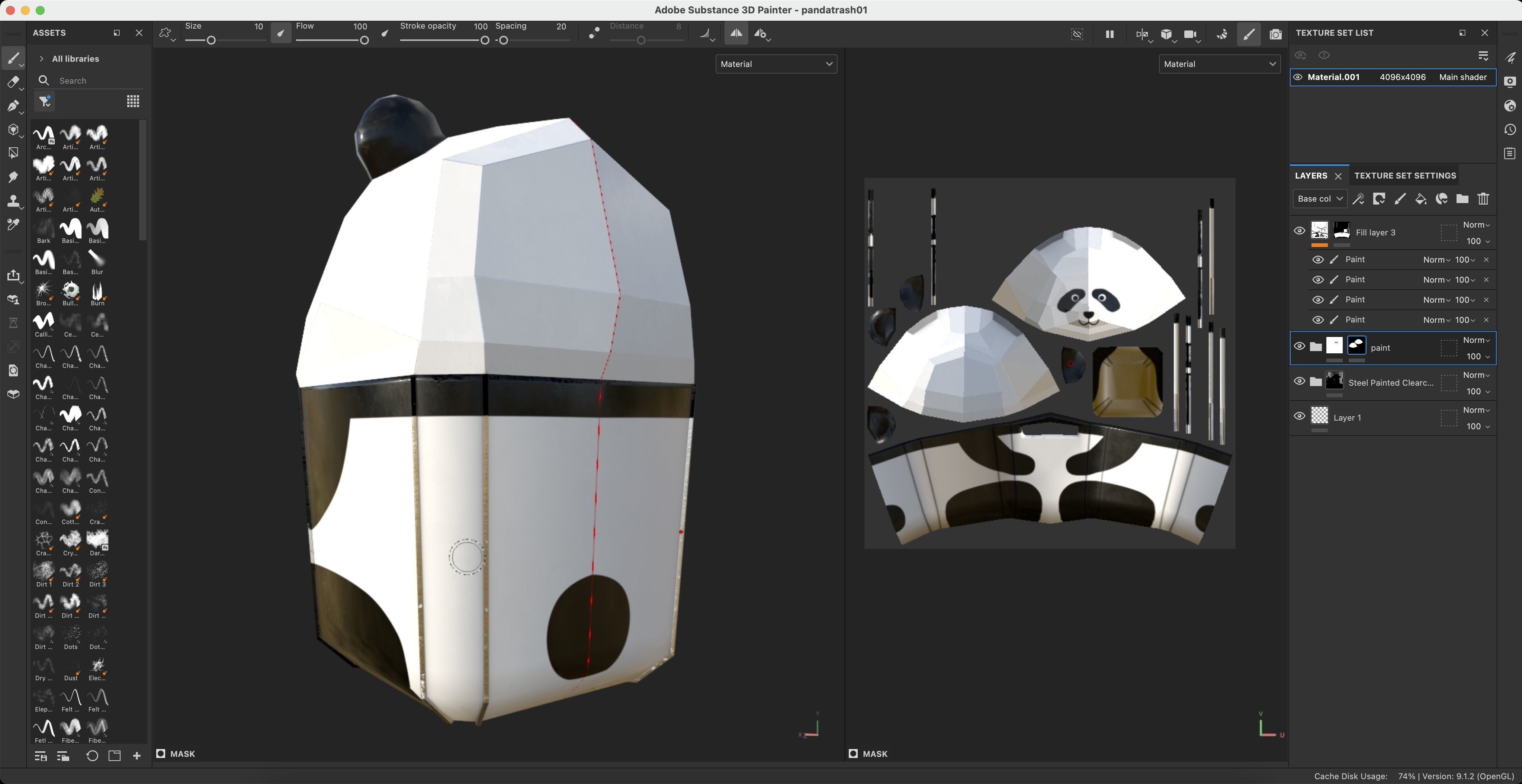Toggle visibility of Fill layer 3

(1299, 231)
